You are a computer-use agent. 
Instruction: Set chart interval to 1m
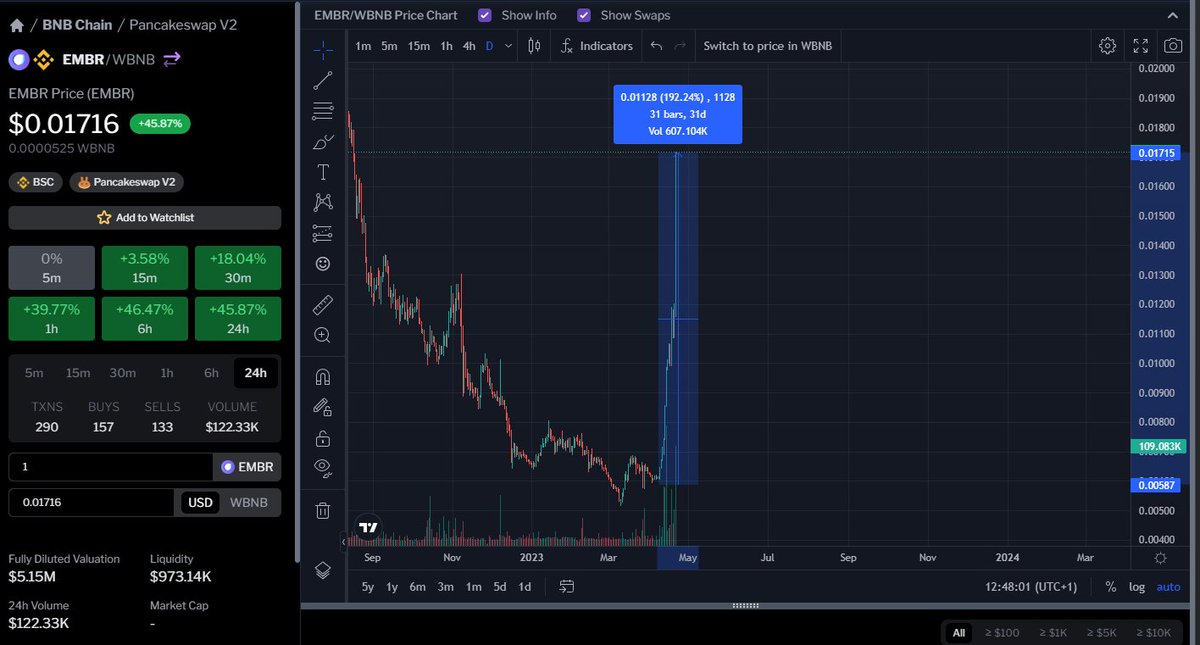pos(363,46)
